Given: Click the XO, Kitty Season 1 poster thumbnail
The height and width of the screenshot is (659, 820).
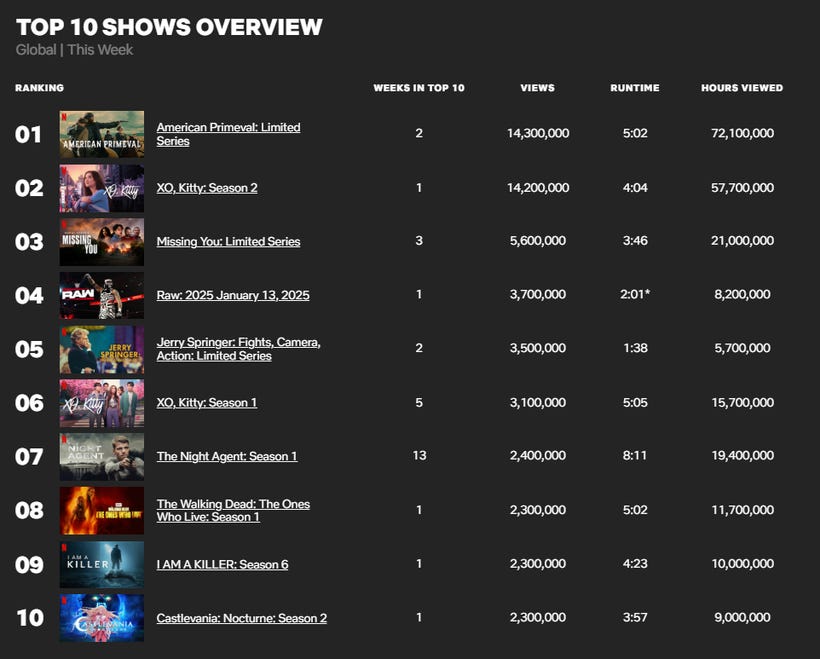Looking at the screenshot, I should tap(101, 403).
